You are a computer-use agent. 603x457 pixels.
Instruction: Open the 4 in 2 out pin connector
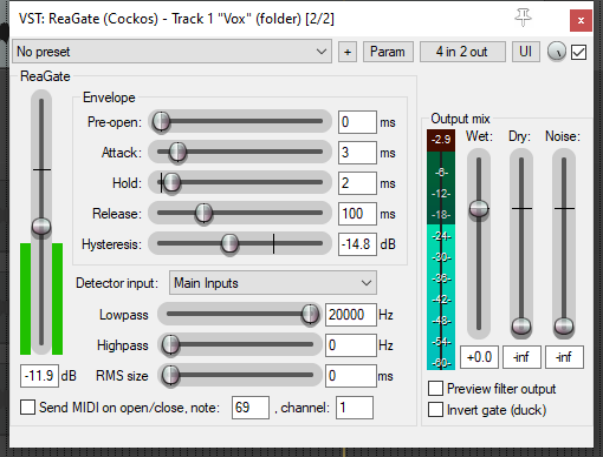point(462,52)
